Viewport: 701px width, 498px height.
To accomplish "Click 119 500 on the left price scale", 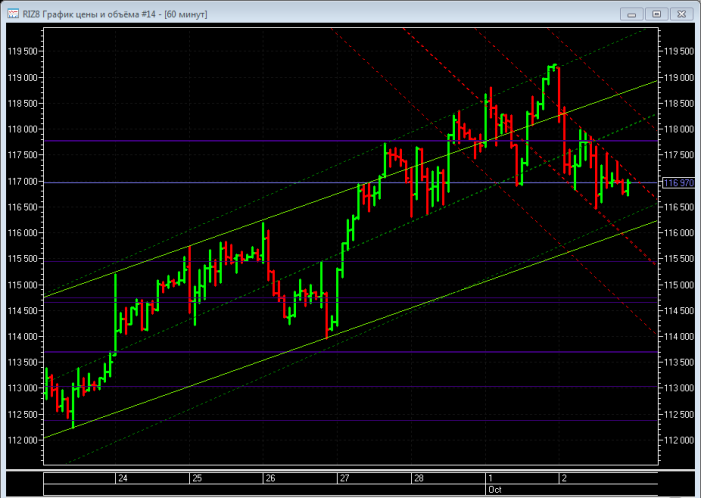I will click(23, 51).
